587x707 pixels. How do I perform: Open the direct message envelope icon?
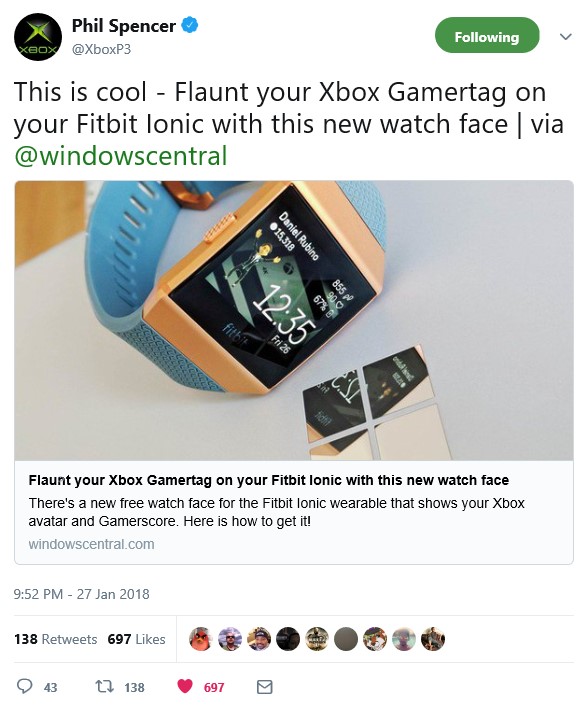point(265,687)
